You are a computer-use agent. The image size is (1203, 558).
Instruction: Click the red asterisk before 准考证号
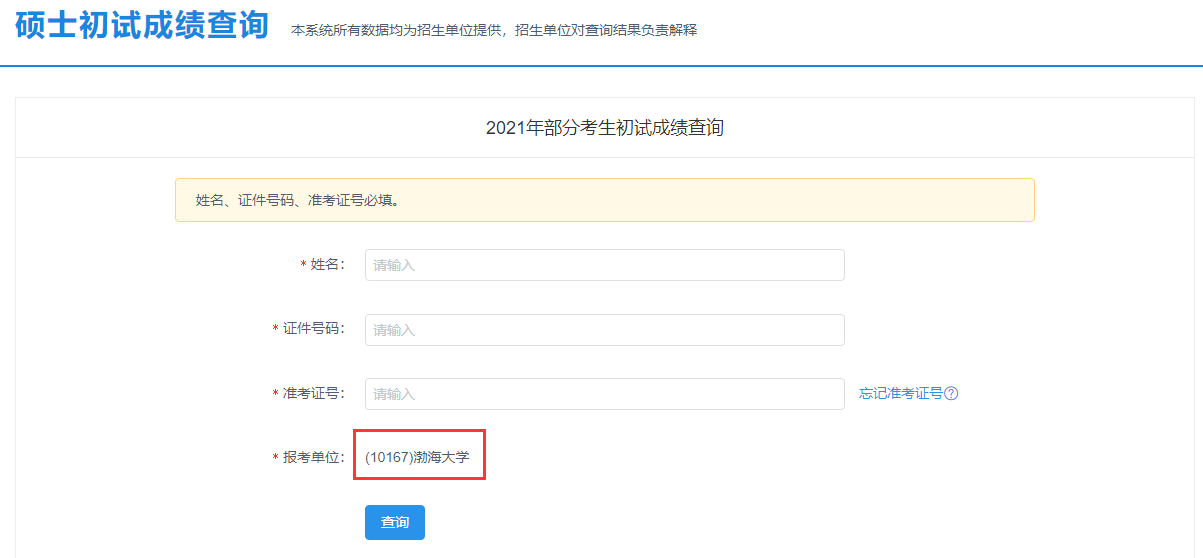point(275,395)
